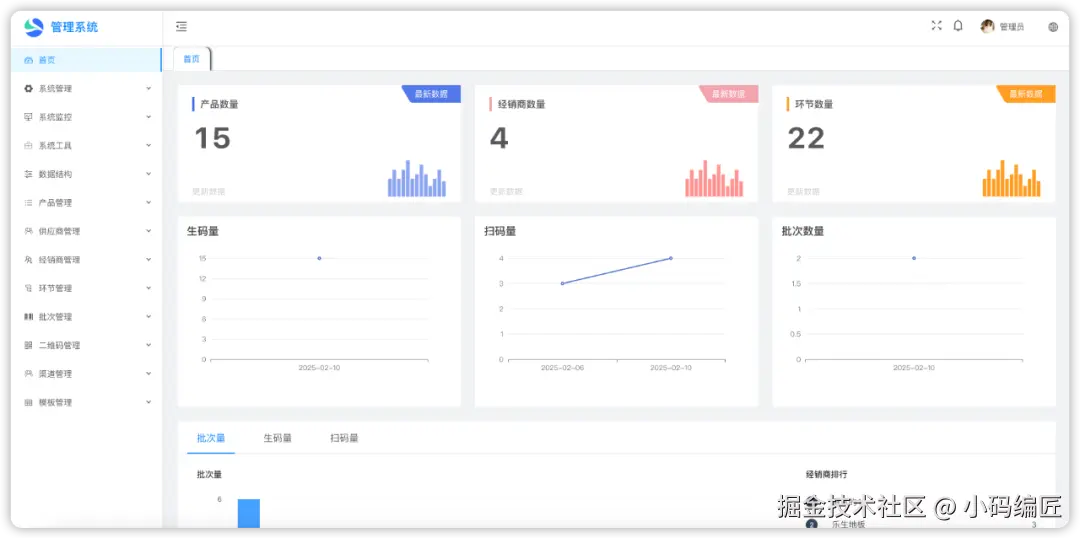Click the 经销商数量 value 4
Screen dimensions: 1080x538
click(499, 138)
